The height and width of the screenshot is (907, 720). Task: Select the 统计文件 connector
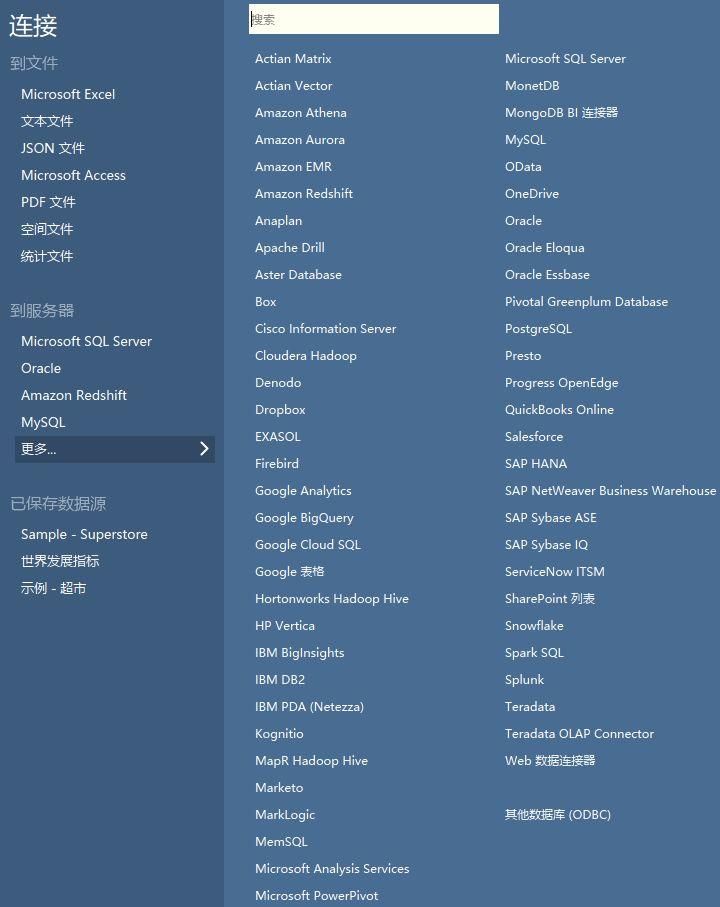pyautogui.click(x=47, y=256)
